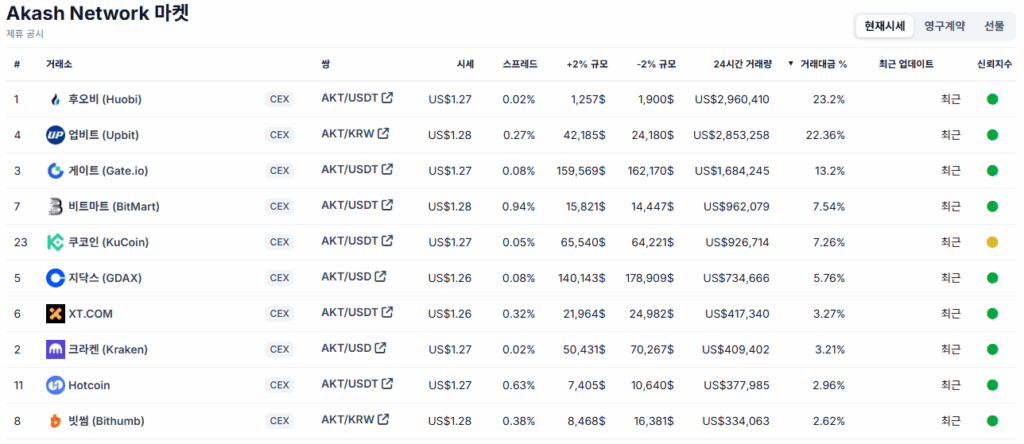This screenshot has width=1024, height=444.
Task: Click the Kraken logo icon
Action: click(56, 349)
